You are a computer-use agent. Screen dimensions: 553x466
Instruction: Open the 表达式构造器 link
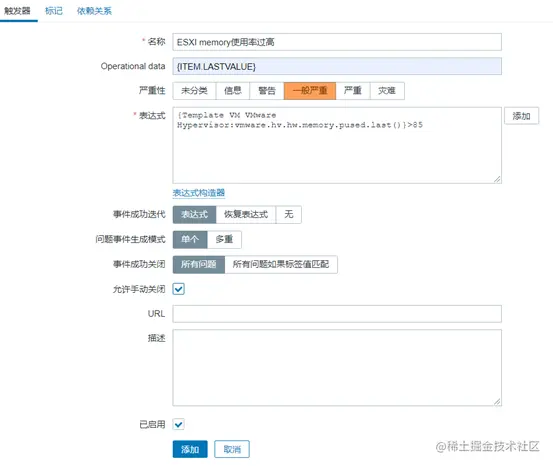click(199, 193)
